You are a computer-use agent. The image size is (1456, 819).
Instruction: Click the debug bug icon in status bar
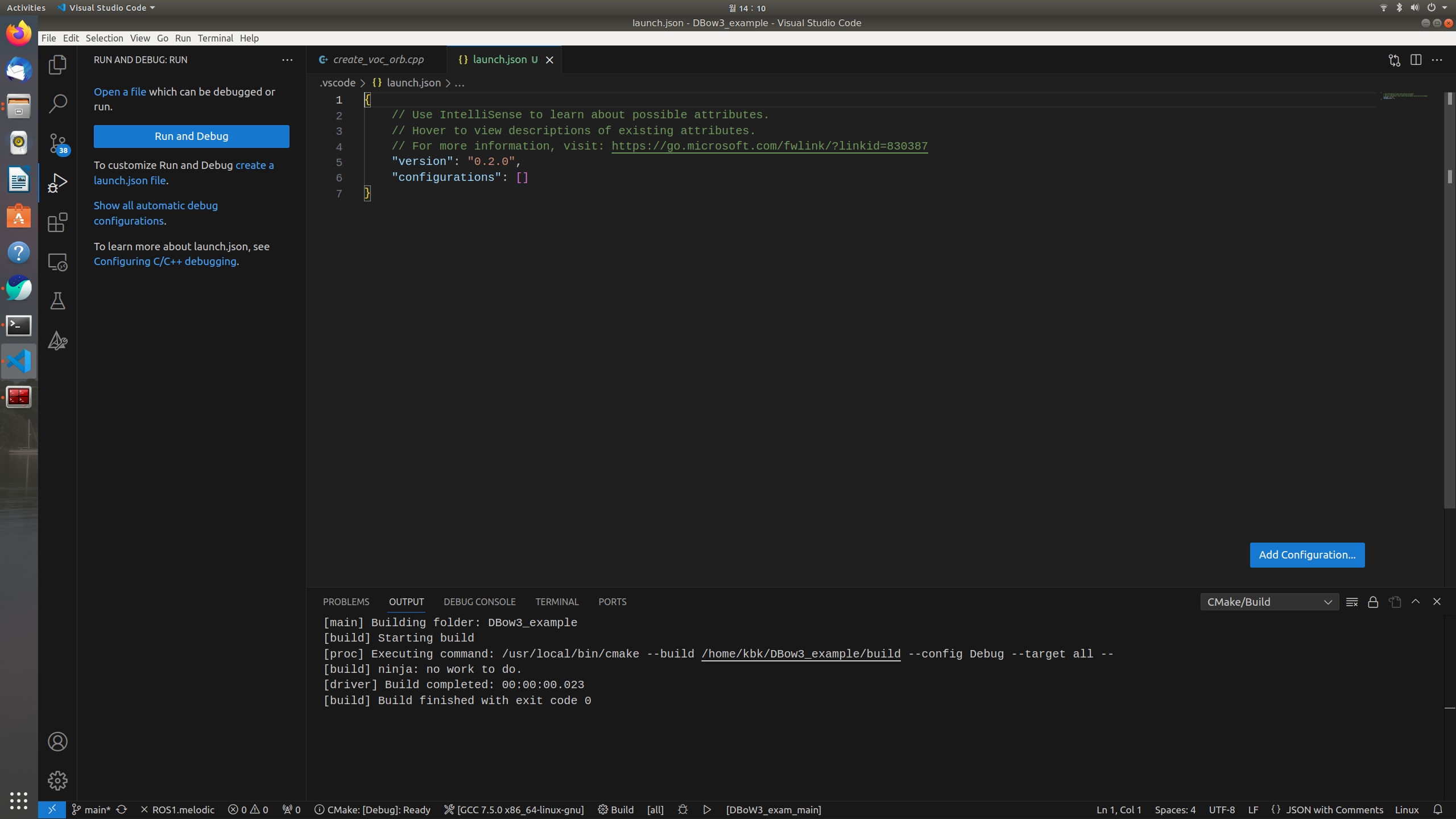[x=683, y=809]
